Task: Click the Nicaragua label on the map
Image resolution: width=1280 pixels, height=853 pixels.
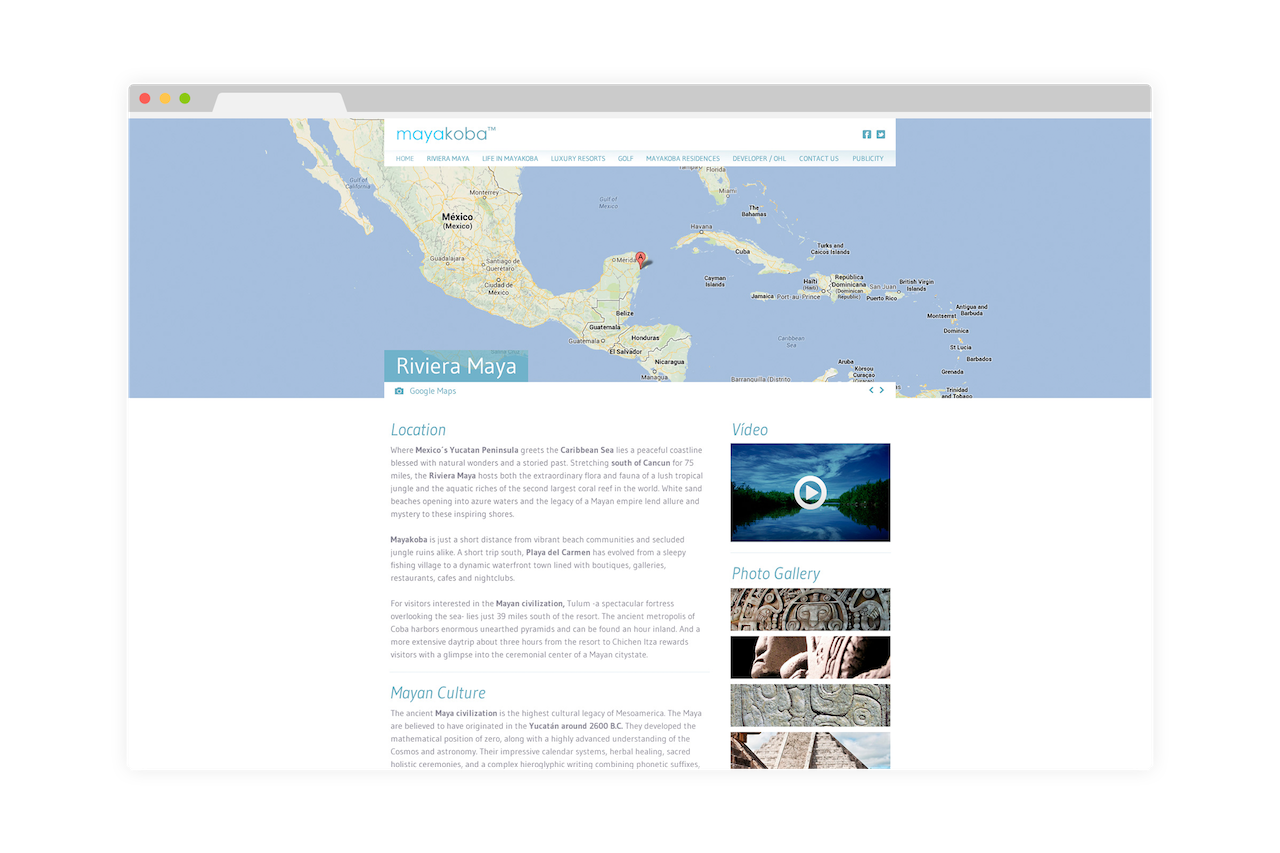Action: click(670, 361)
